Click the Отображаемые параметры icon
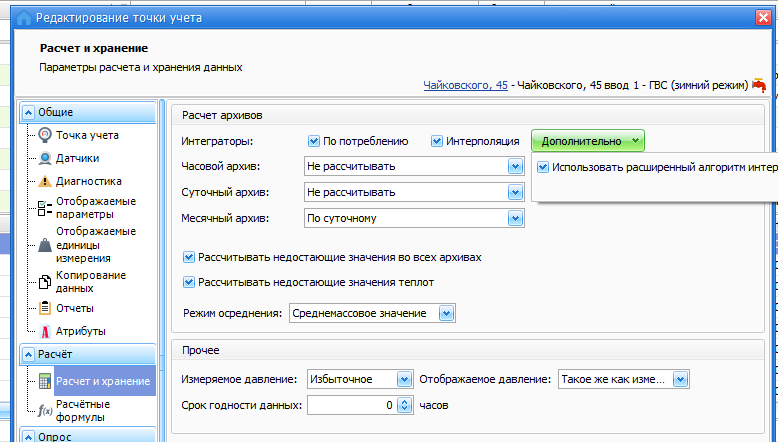 tap(45, 207)
